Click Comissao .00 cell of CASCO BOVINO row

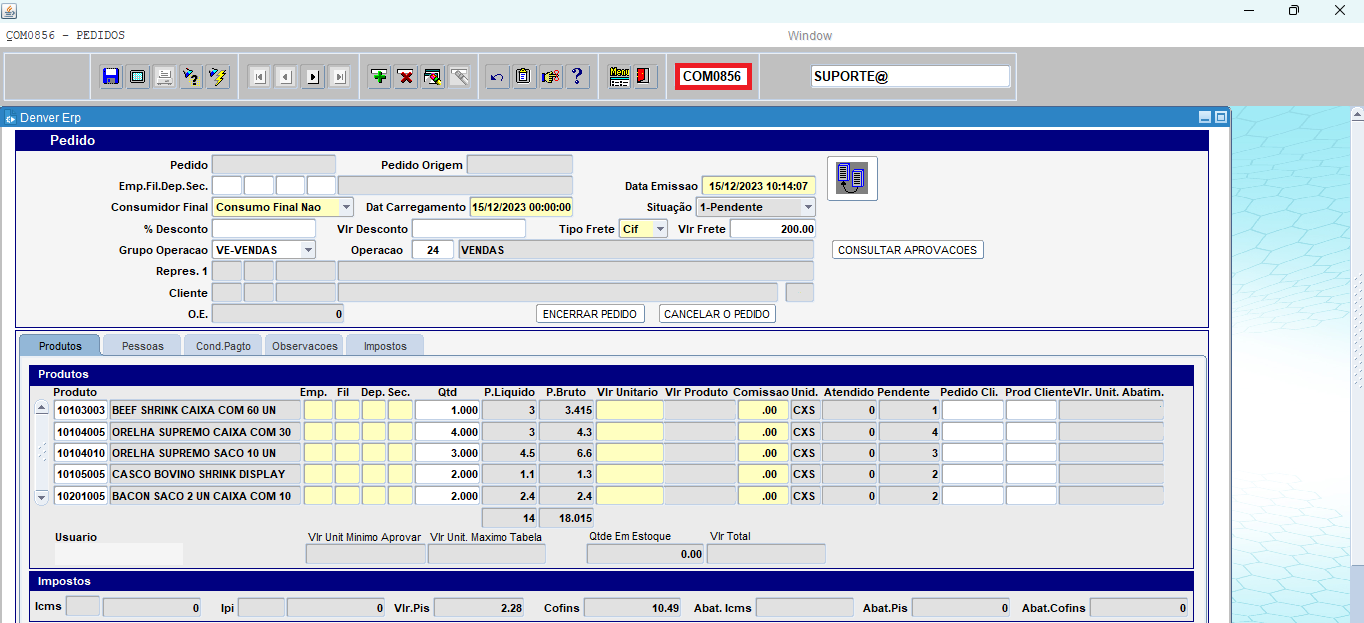coord(763,474)
